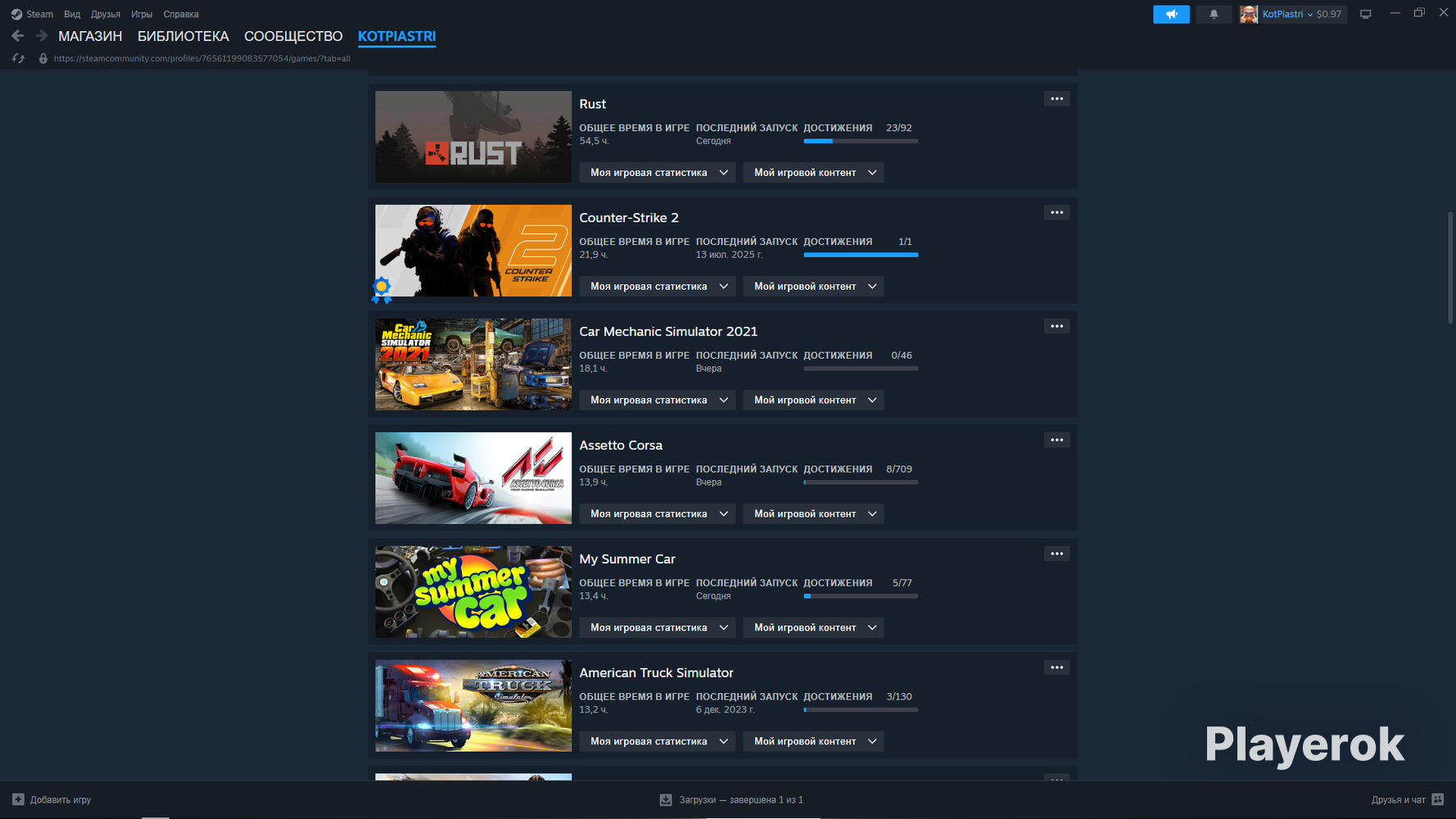Click the Counter-Strike 2 cover image
Image resolution: width=1456 pixels, height=819 pixels.
(x=473, y=251)
